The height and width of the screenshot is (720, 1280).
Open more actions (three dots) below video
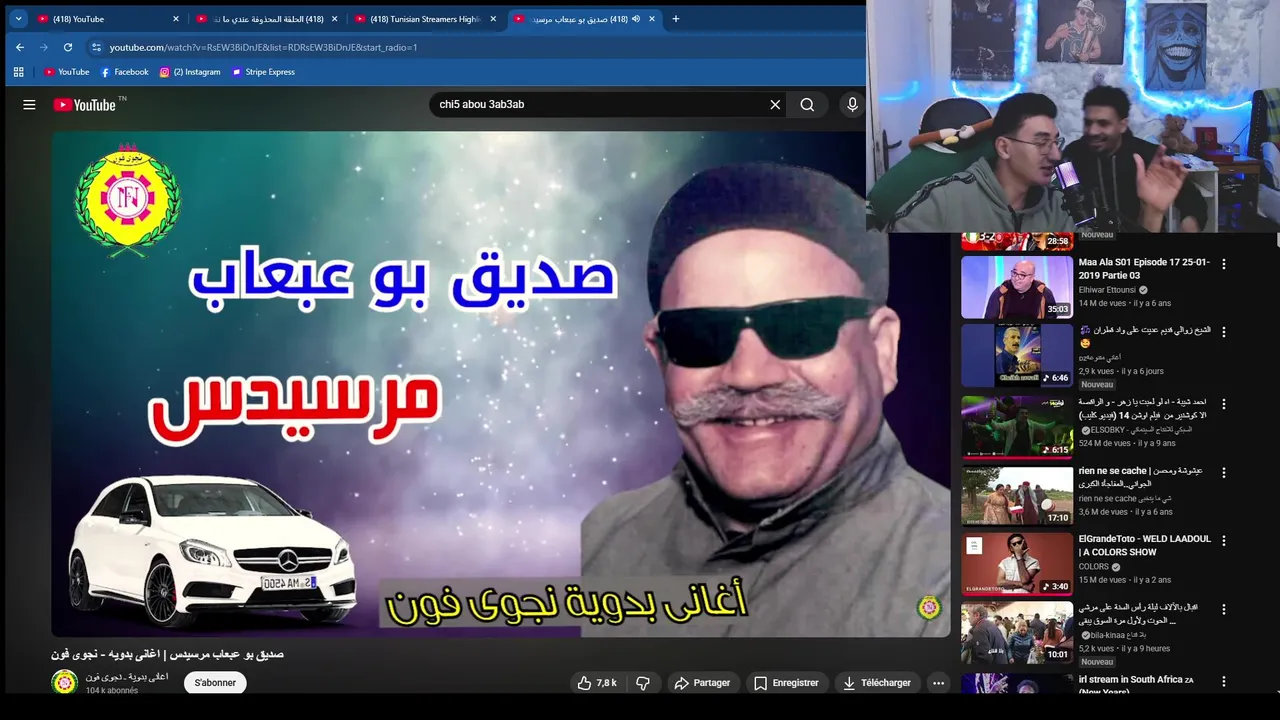point(938,683)
